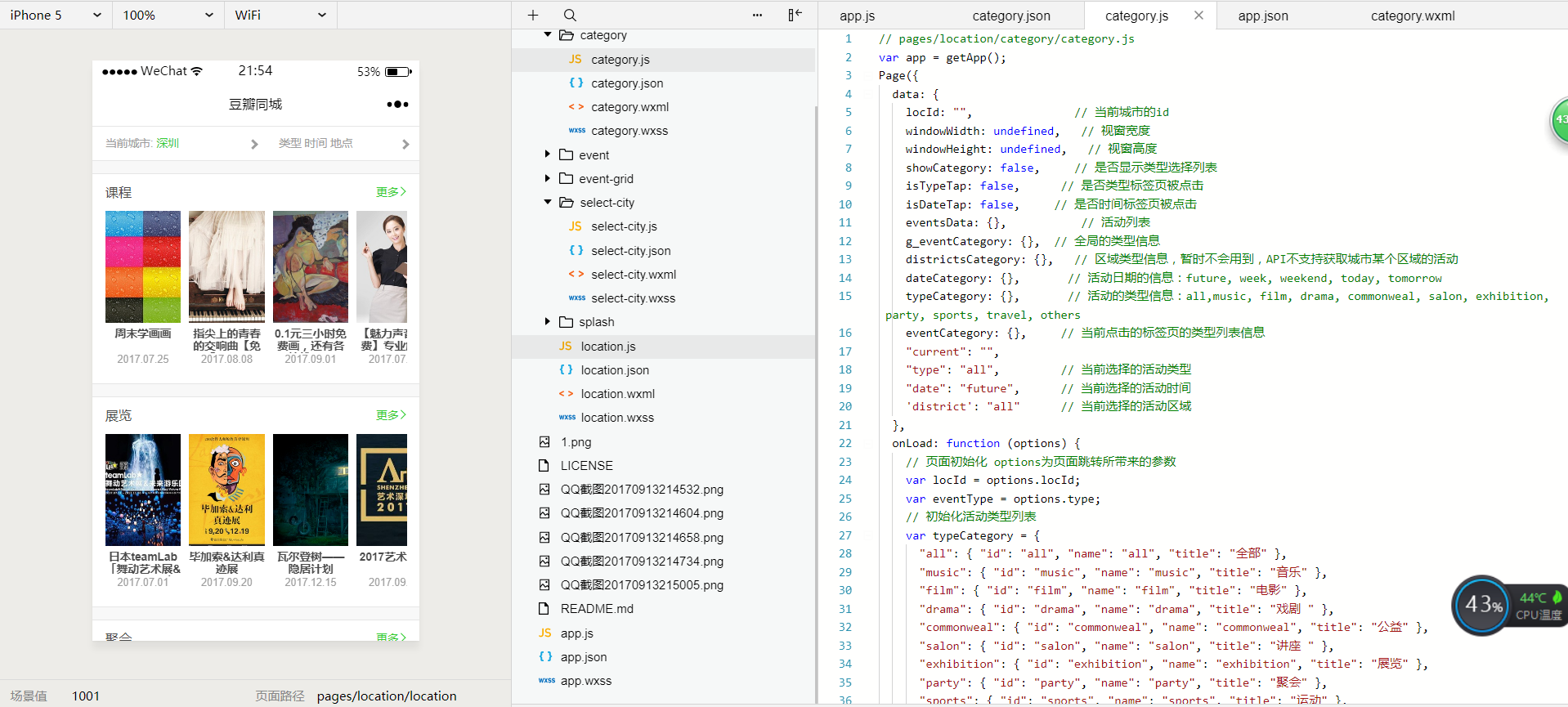Click line number 22 in the editor gutter
Image resolution: width=1568 pixels, height=707 pixels.
(845, 443)
